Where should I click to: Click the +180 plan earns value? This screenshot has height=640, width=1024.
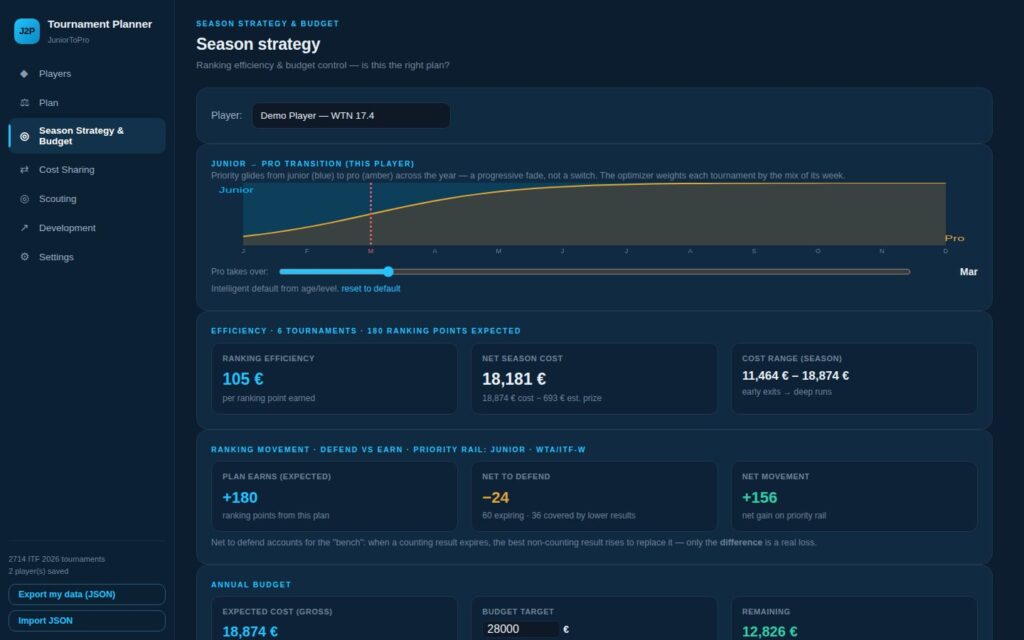pos(240,498)
